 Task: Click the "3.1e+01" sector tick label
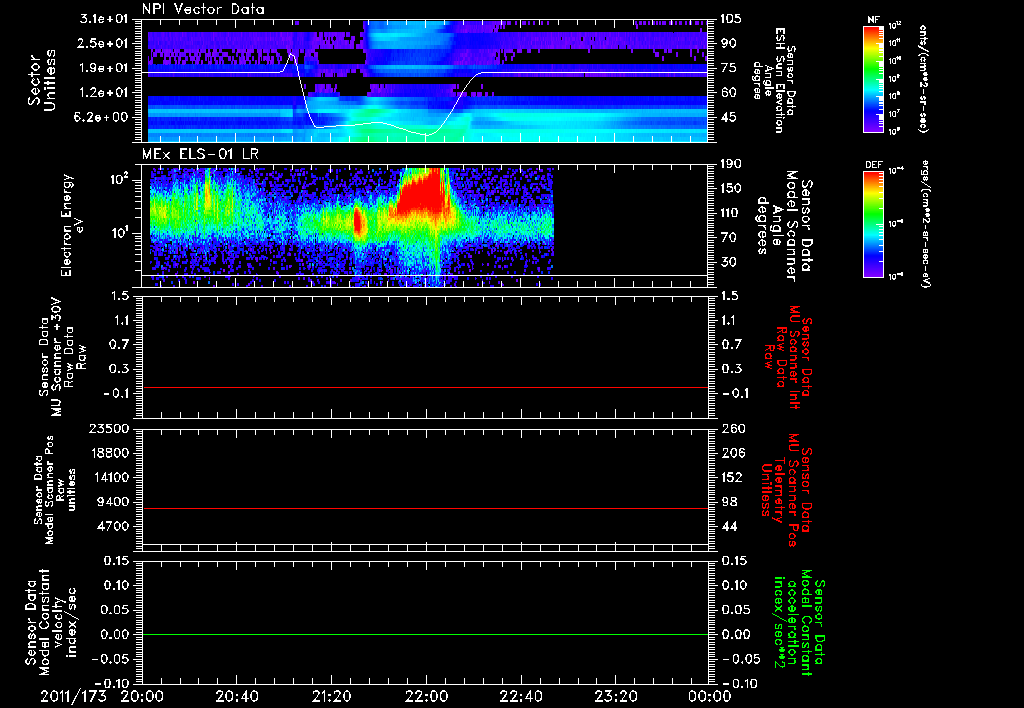click(x=104, y=19)
